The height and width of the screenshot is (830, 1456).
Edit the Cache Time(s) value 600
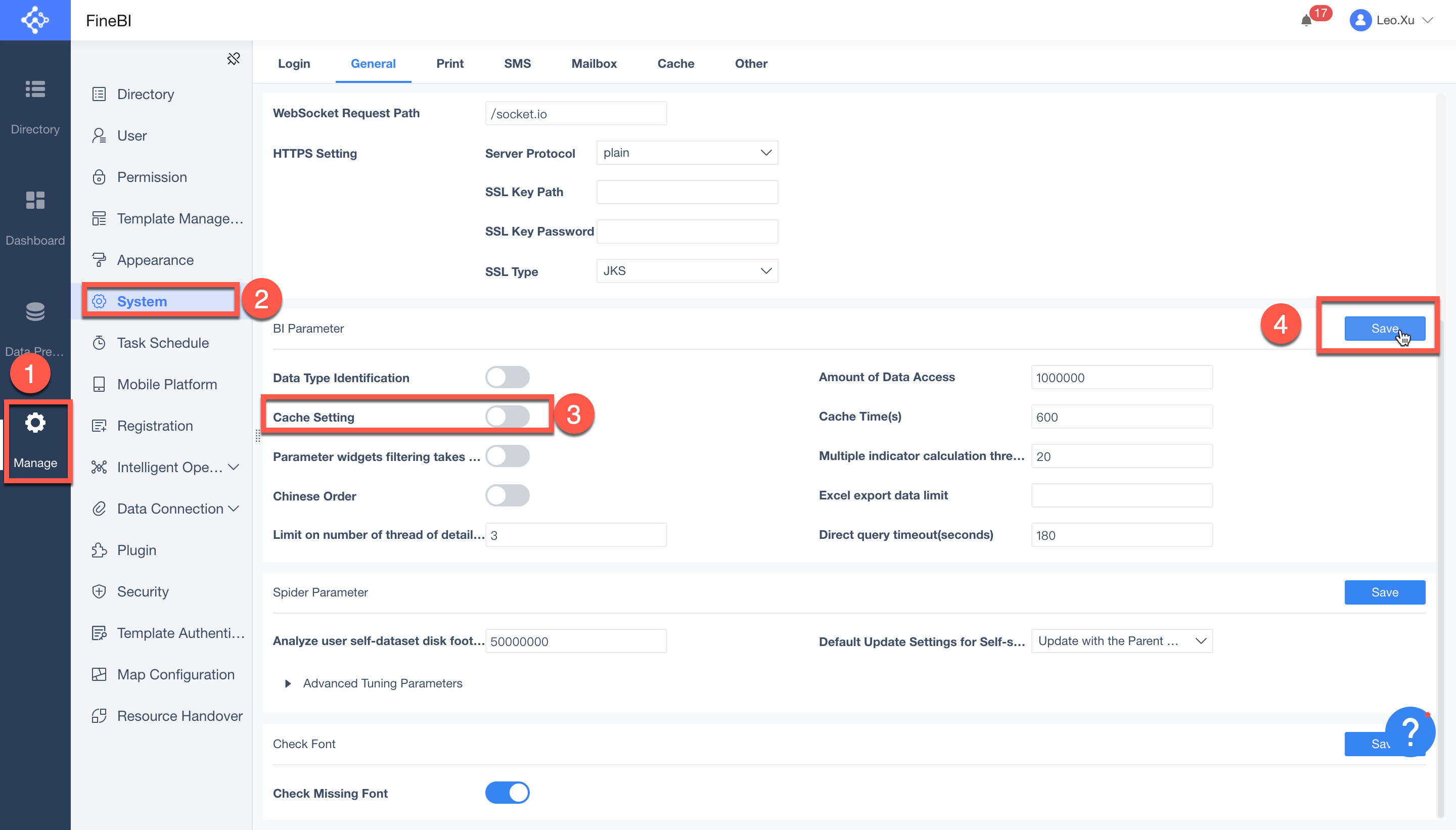coord(1121,416)
